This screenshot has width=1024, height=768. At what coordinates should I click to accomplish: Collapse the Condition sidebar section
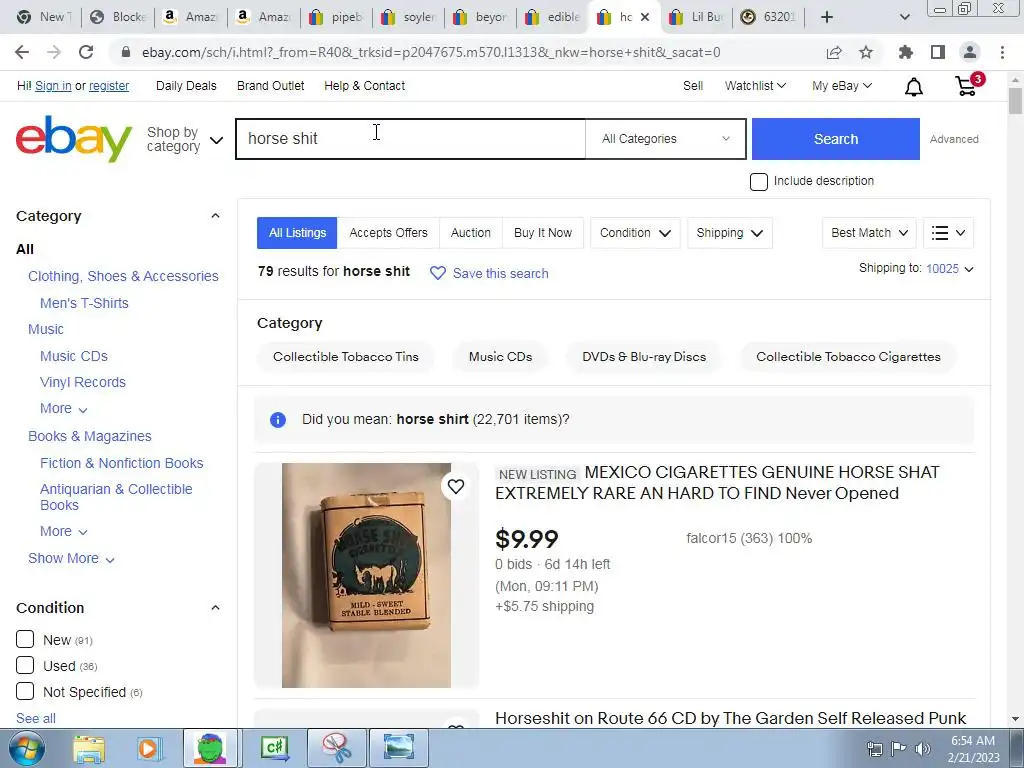[216, 607]
